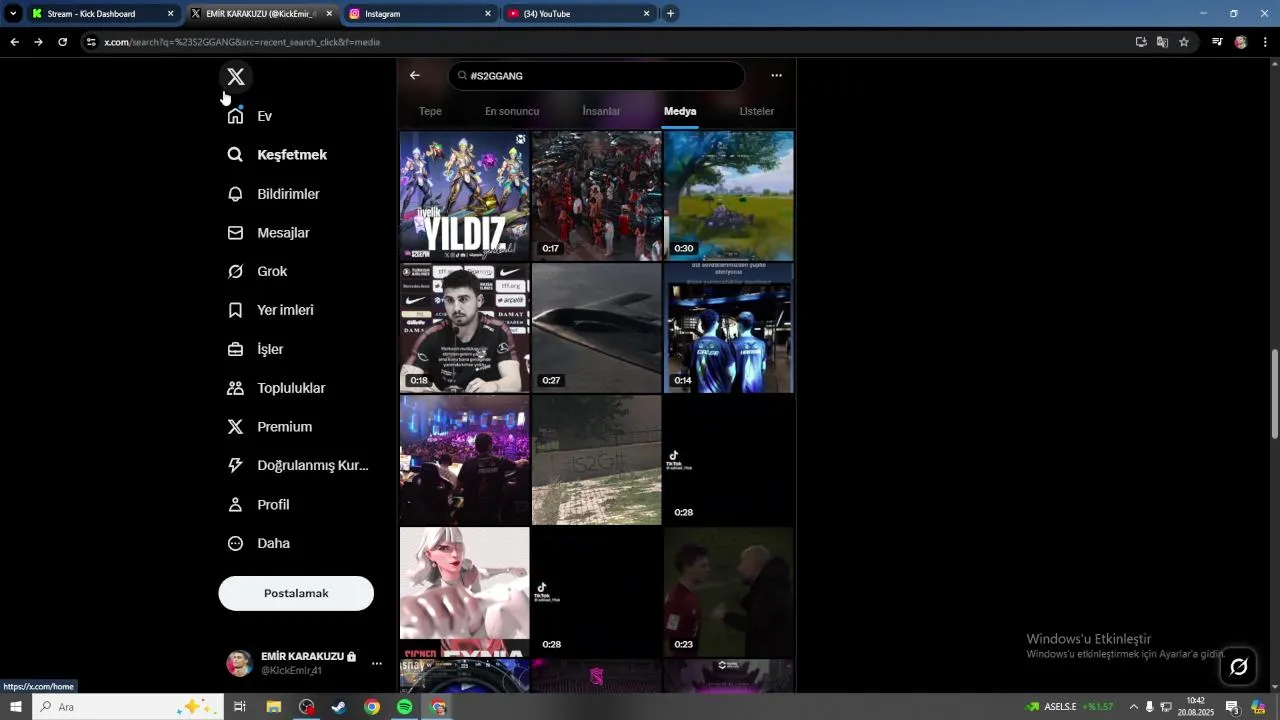
Task: Open search options three-dot menu
Action: coord(776,75)
